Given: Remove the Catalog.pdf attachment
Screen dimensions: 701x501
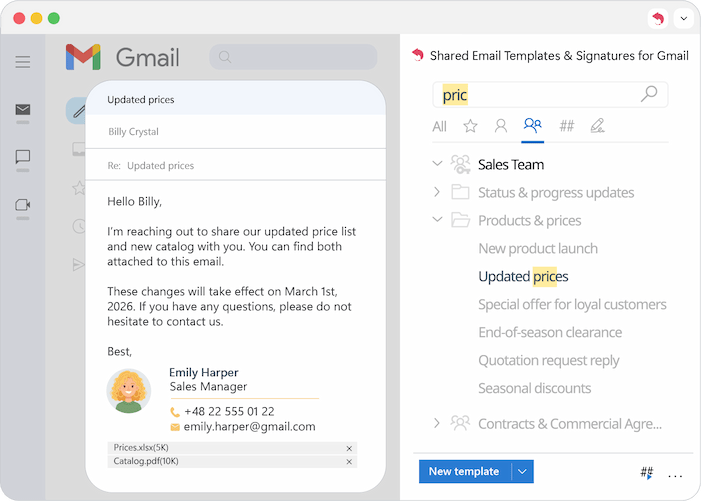Looking at the screenshot, I should coord(349,462).
